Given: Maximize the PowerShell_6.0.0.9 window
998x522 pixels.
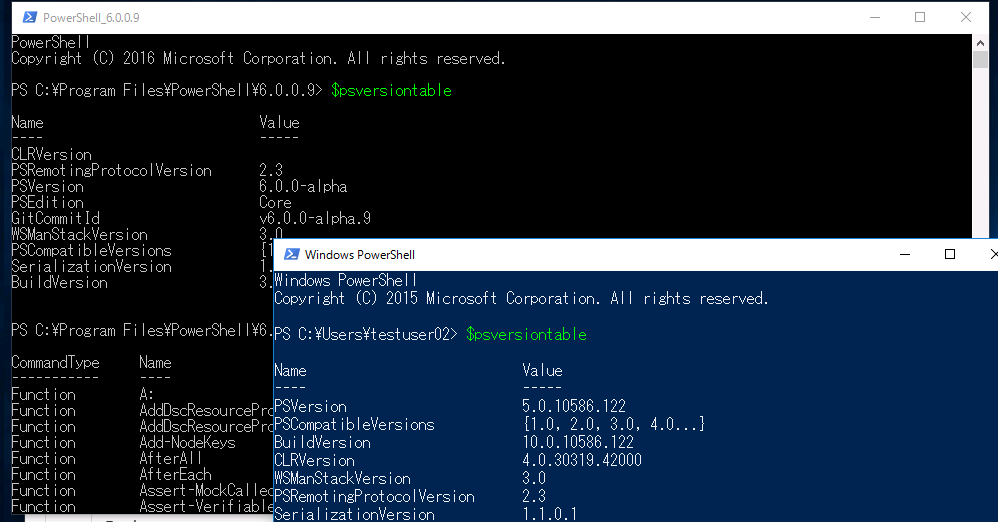Looking at the screenshot, I should click(x=920, y=17).
